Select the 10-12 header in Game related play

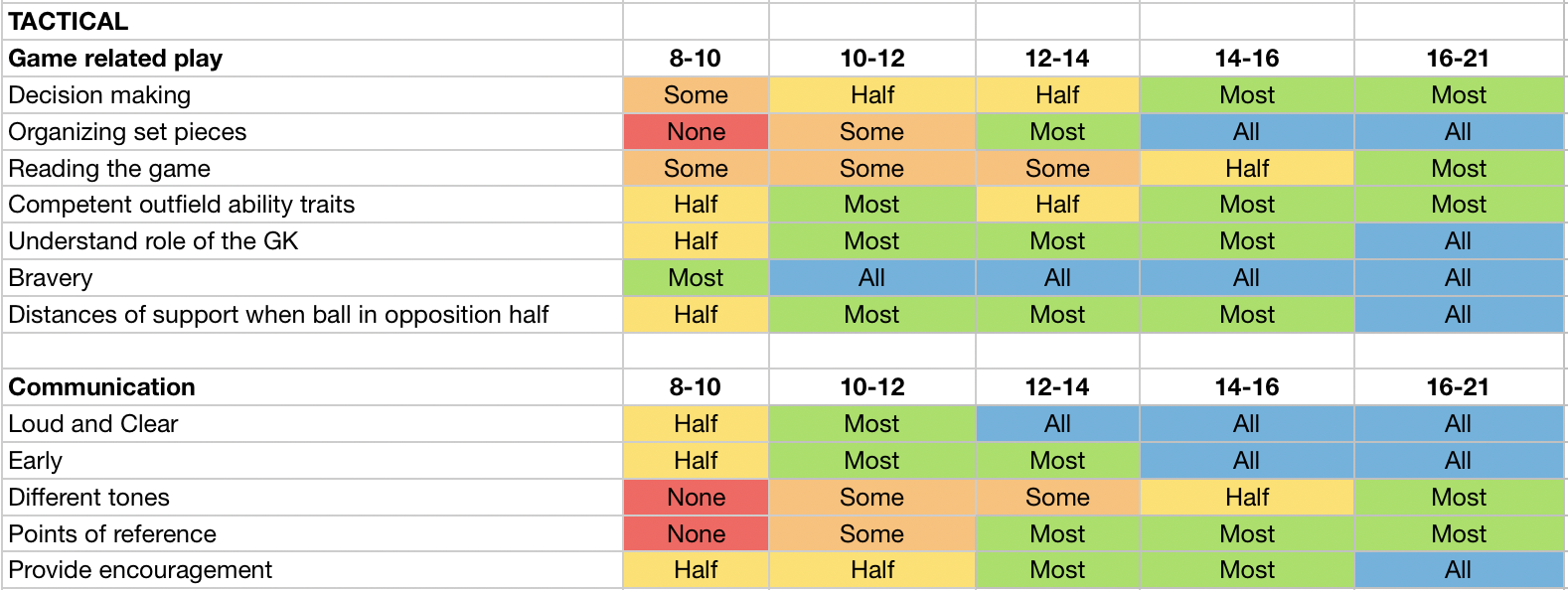tap(871, 59)
